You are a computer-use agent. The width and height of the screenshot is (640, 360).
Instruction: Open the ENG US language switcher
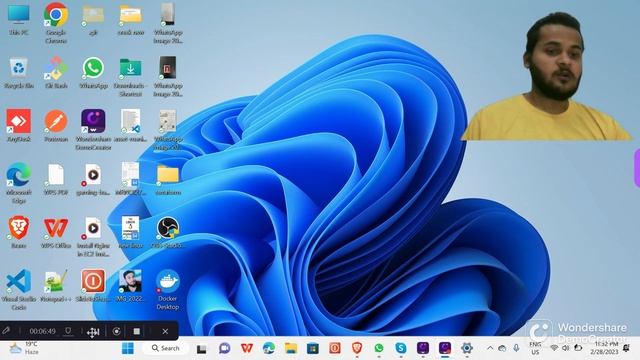click(535, 348)
